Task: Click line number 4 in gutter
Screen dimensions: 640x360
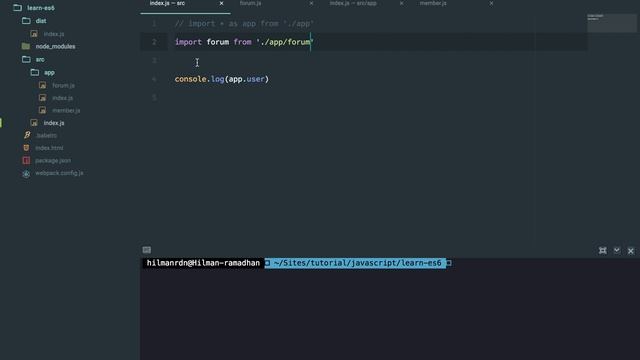Action: point(154,79)
